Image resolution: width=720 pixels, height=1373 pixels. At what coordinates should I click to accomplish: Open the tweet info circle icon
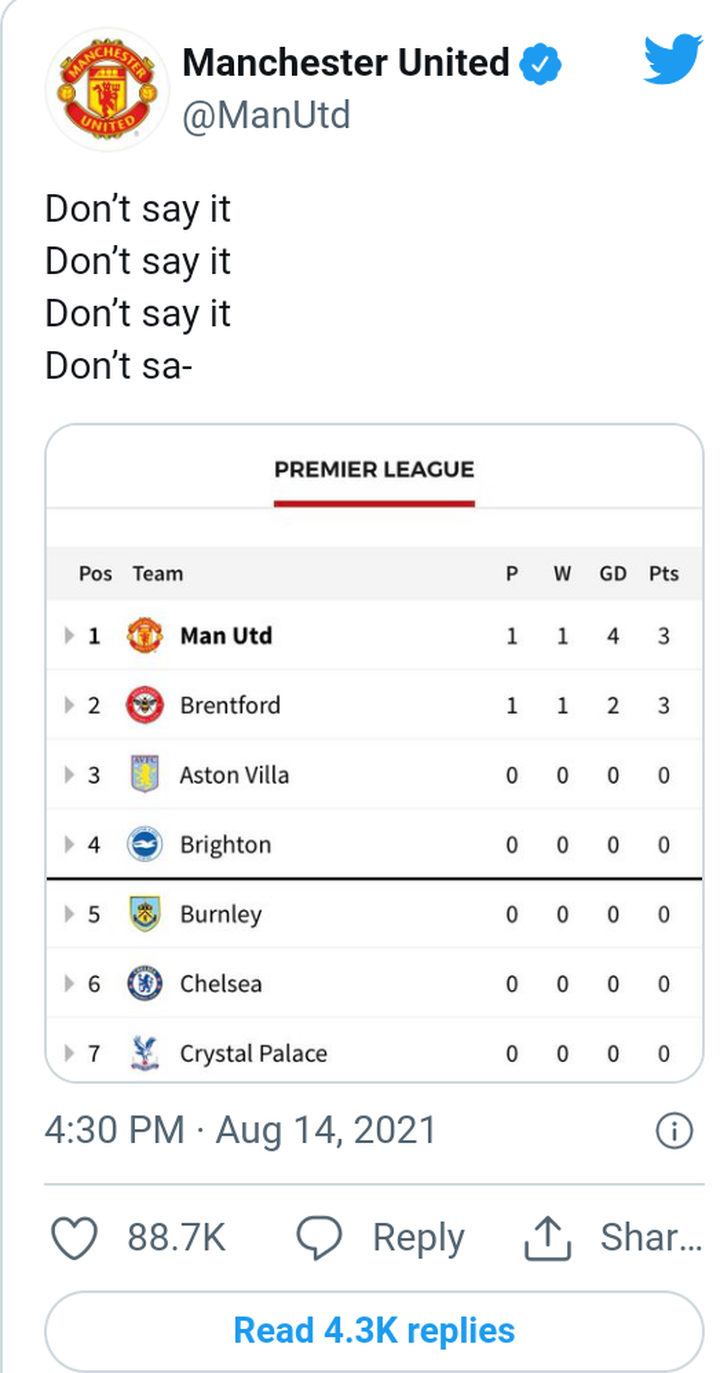pos(674,1131)
